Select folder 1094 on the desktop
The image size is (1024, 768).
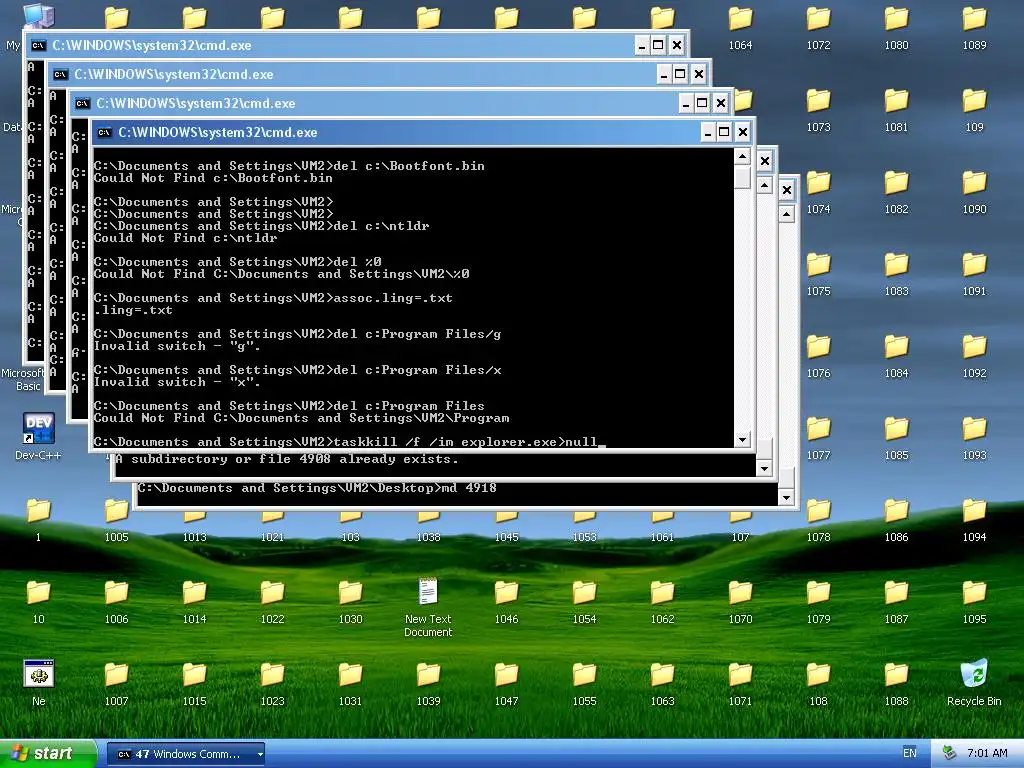(974, 519)
